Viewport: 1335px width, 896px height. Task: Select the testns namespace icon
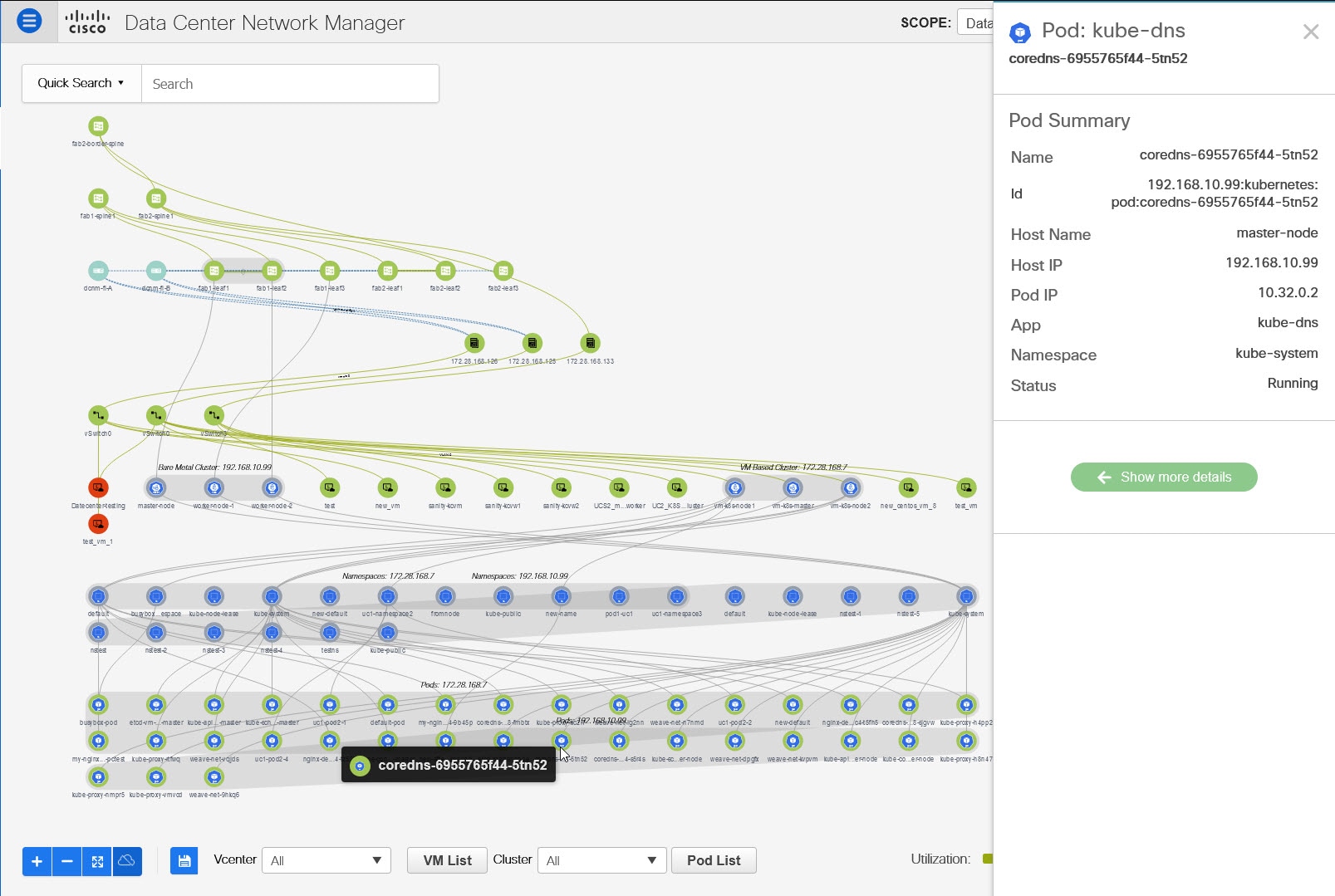tap(330, 633)
